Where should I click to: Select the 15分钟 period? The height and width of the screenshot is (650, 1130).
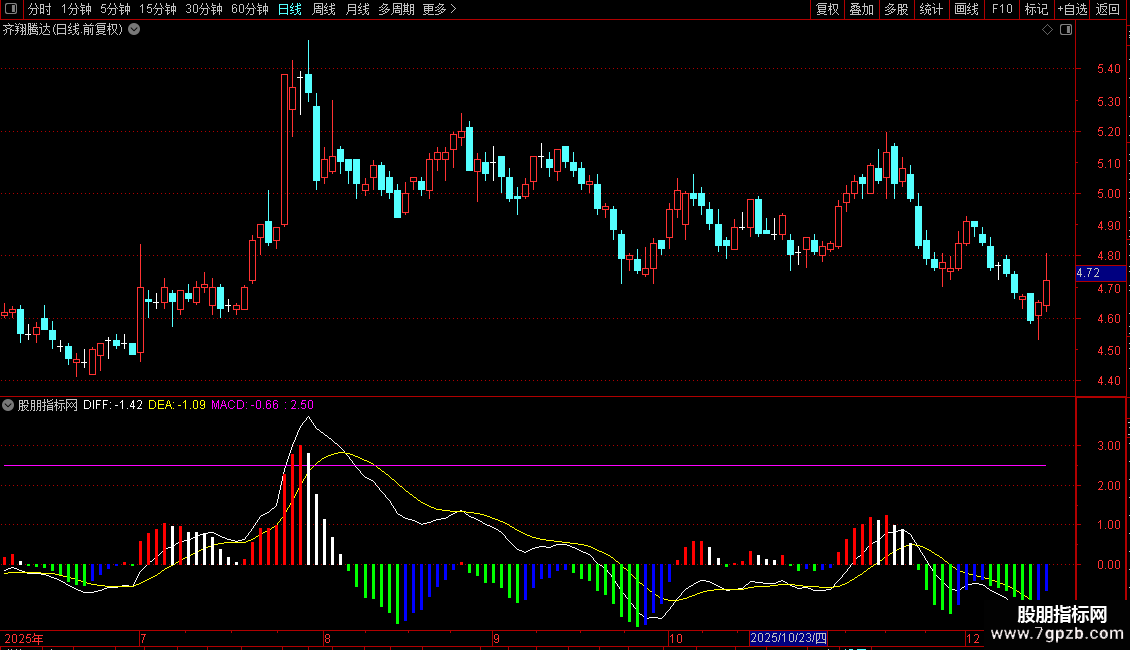(158, 9)
